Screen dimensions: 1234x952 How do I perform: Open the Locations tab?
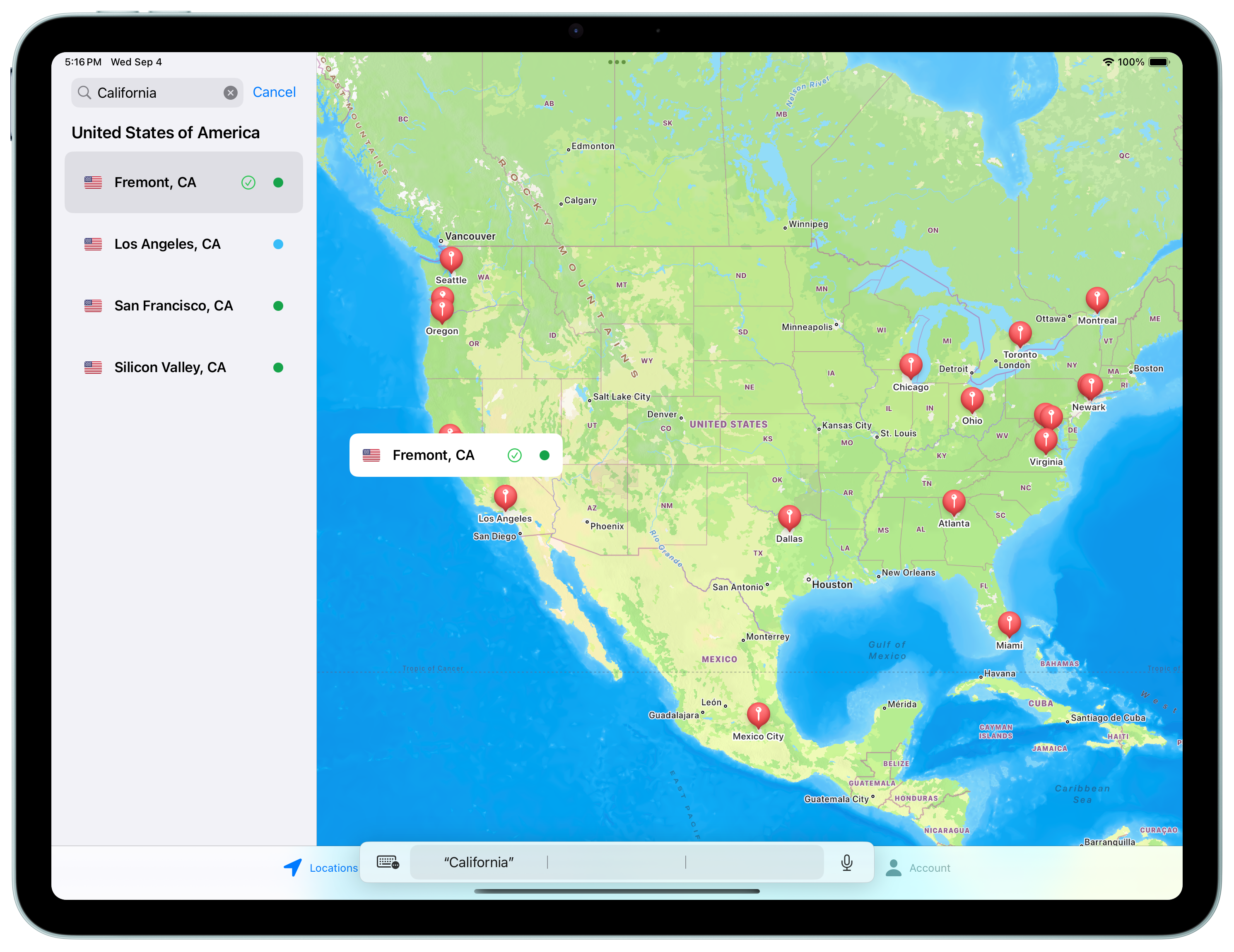321,868
